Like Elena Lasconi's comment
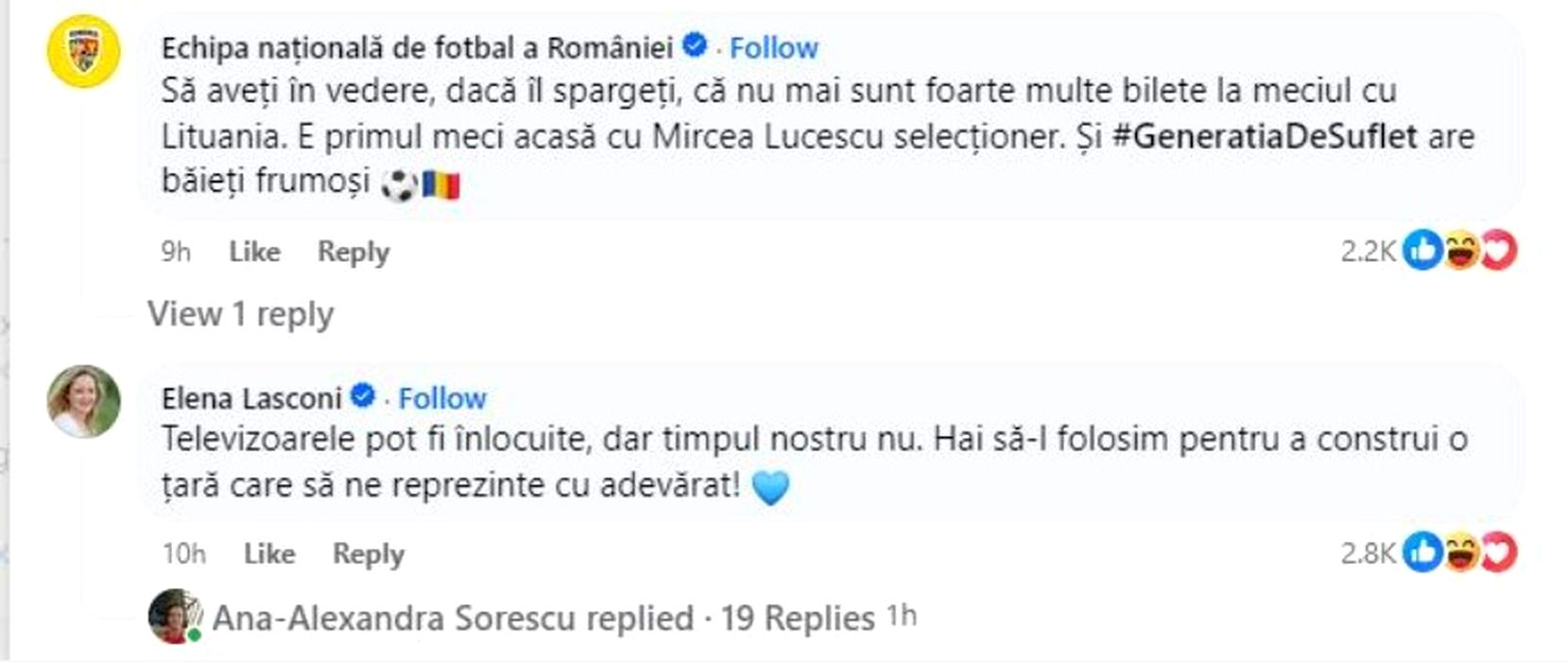Image resolution: width=1568 pixels, height=662 pixels. coord(269,553)
